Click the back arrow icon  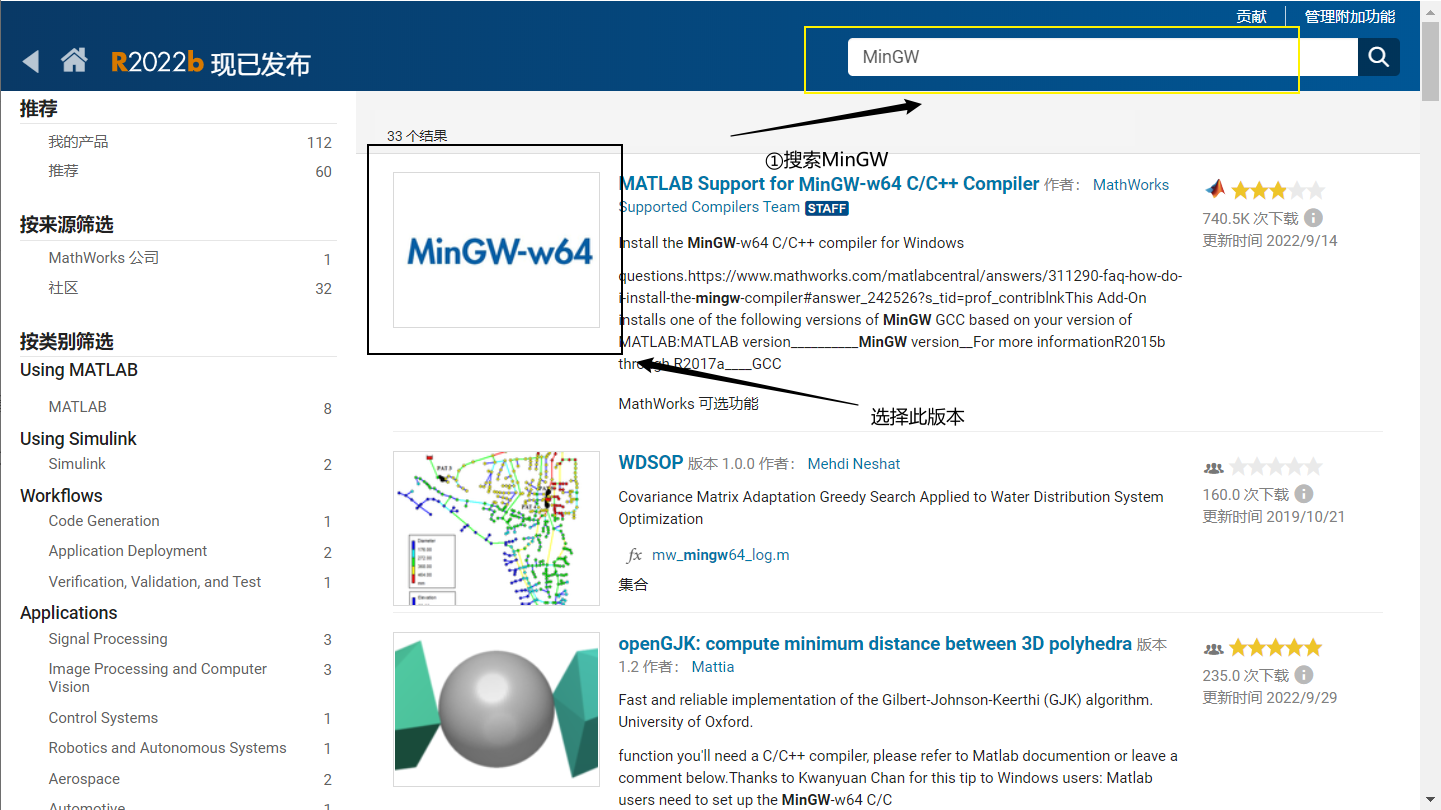tap(31, 61)
